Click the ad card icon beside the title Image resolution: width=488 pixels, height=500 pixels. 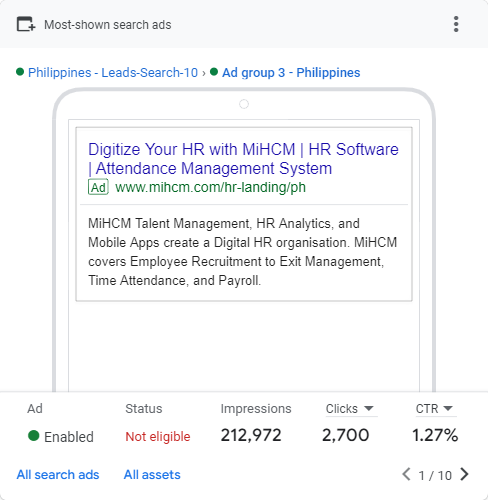(x=26, y=24)
